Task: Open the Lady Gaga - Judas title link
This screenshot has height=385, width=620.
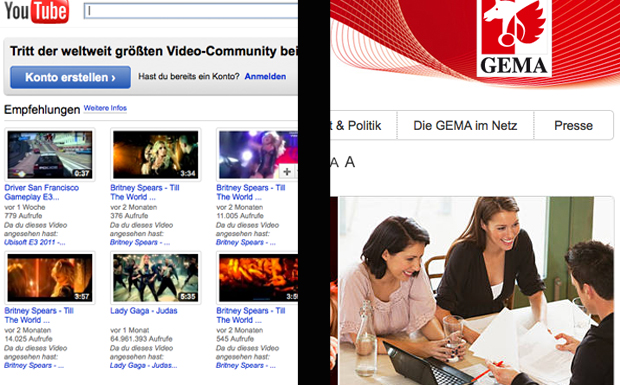Action: click(x=144, y=311)
